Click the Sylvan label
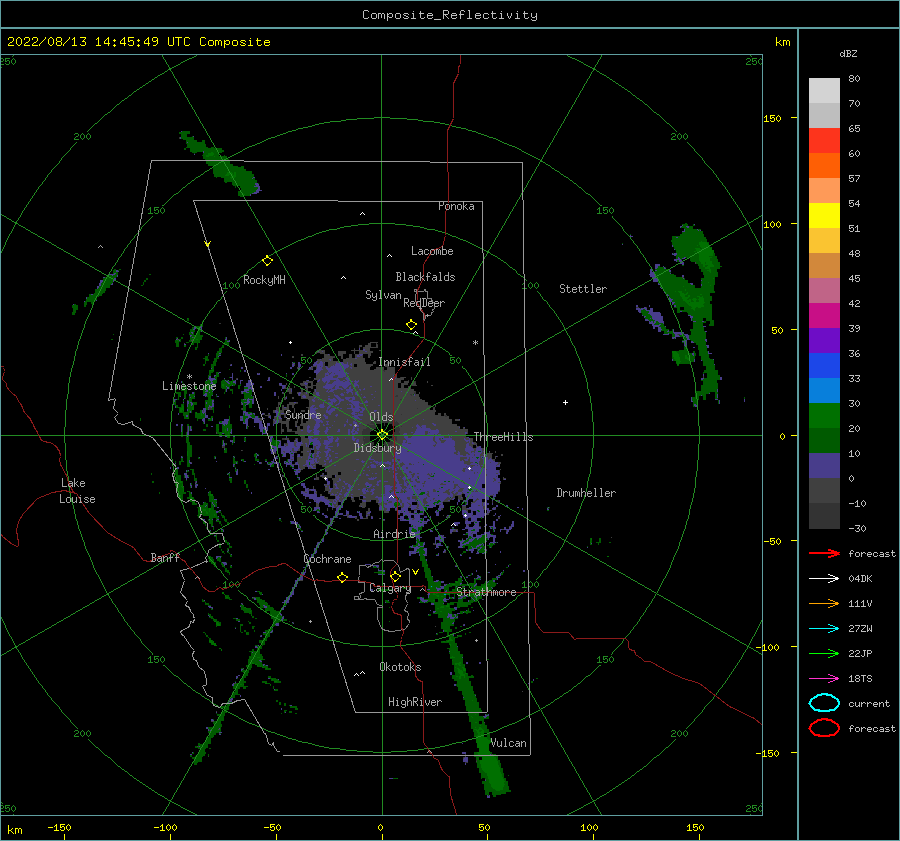The height and width of the screenshot is (841, 900). pyautogui.click(x=383, y=295)
